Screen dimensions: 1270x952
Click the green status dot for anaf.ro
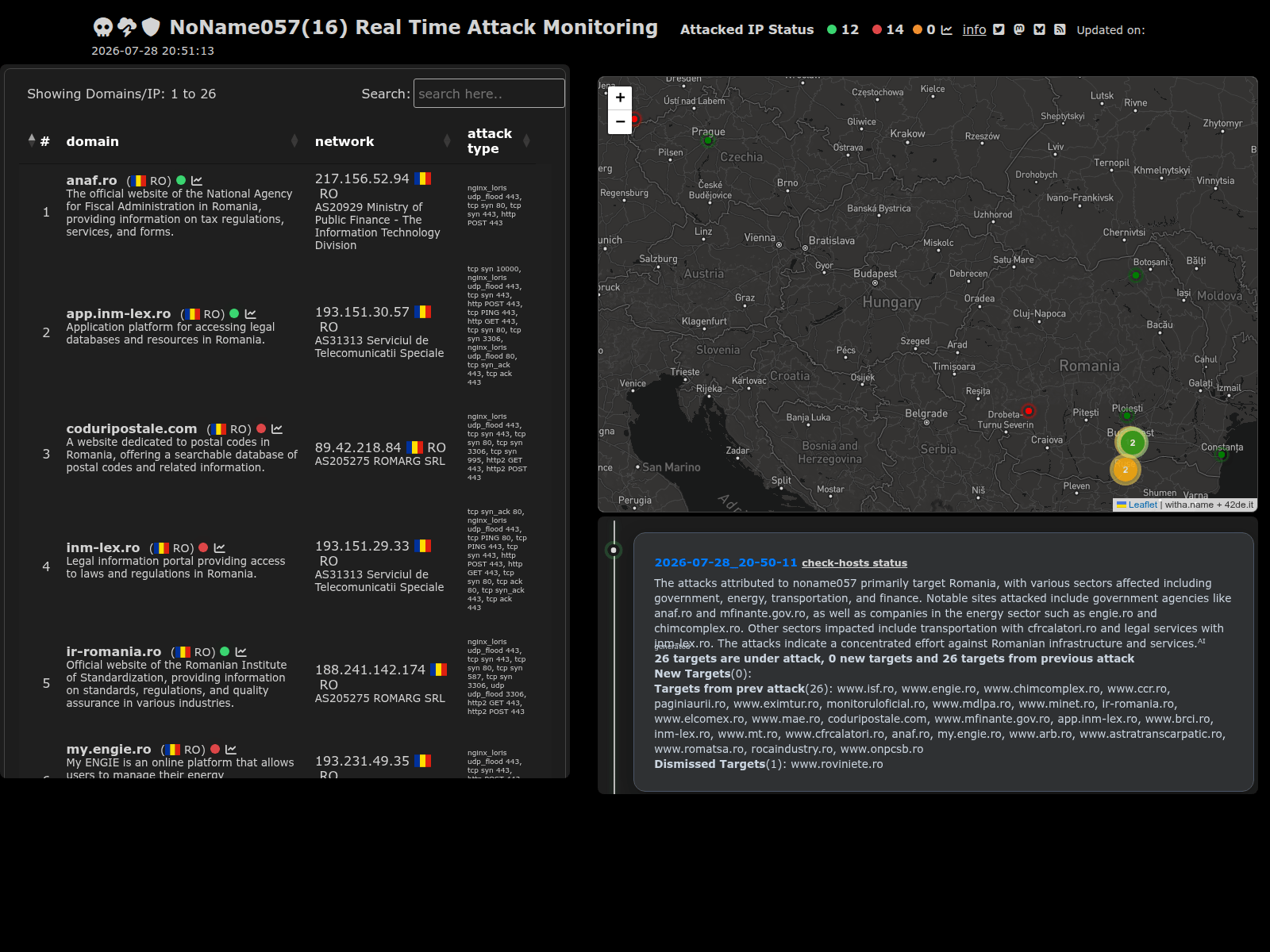(181, 180)
